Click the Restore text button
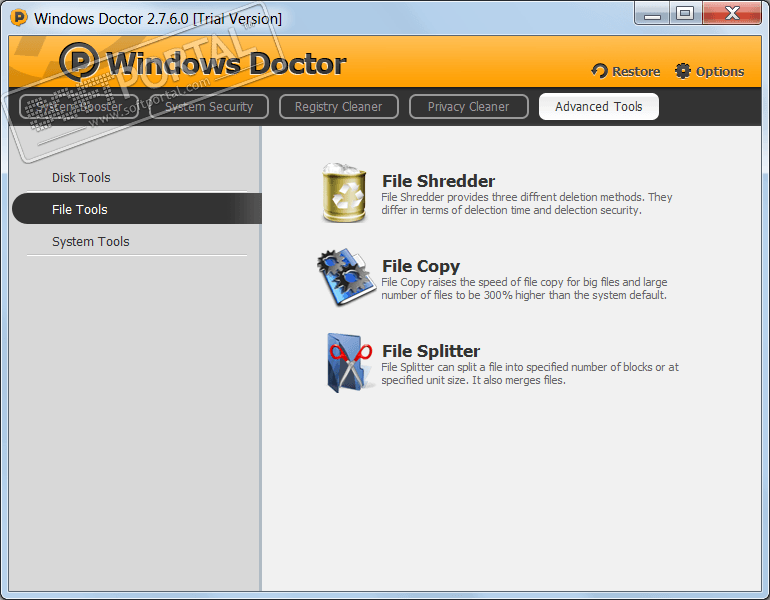This screenshot has height=600, width=770. pyautogui.click(x=636, y=72)
